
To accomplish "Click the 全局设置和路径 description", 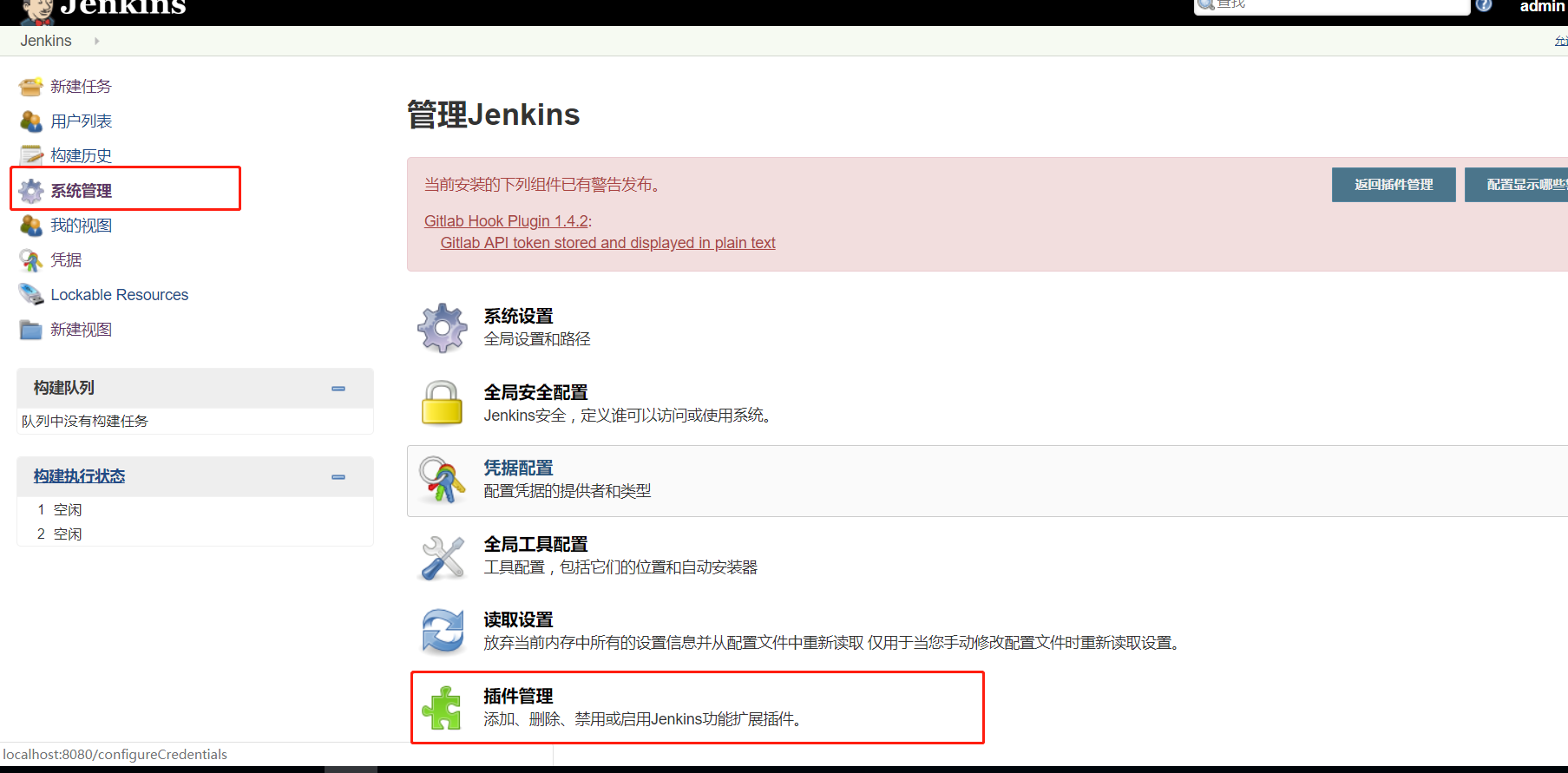I will pos(537,339).
